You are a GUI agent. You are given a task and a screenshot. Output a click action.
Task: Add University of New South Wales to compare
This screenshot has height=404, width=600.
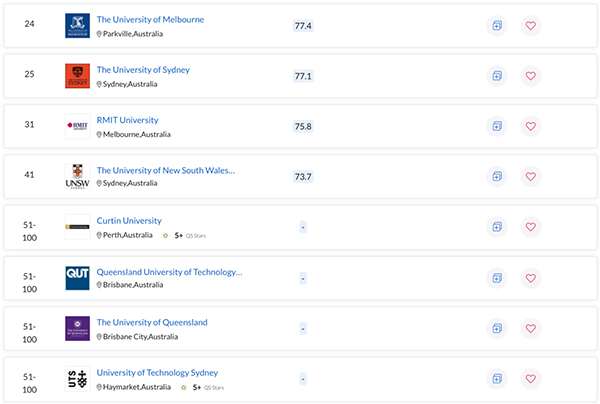point(497,176)
